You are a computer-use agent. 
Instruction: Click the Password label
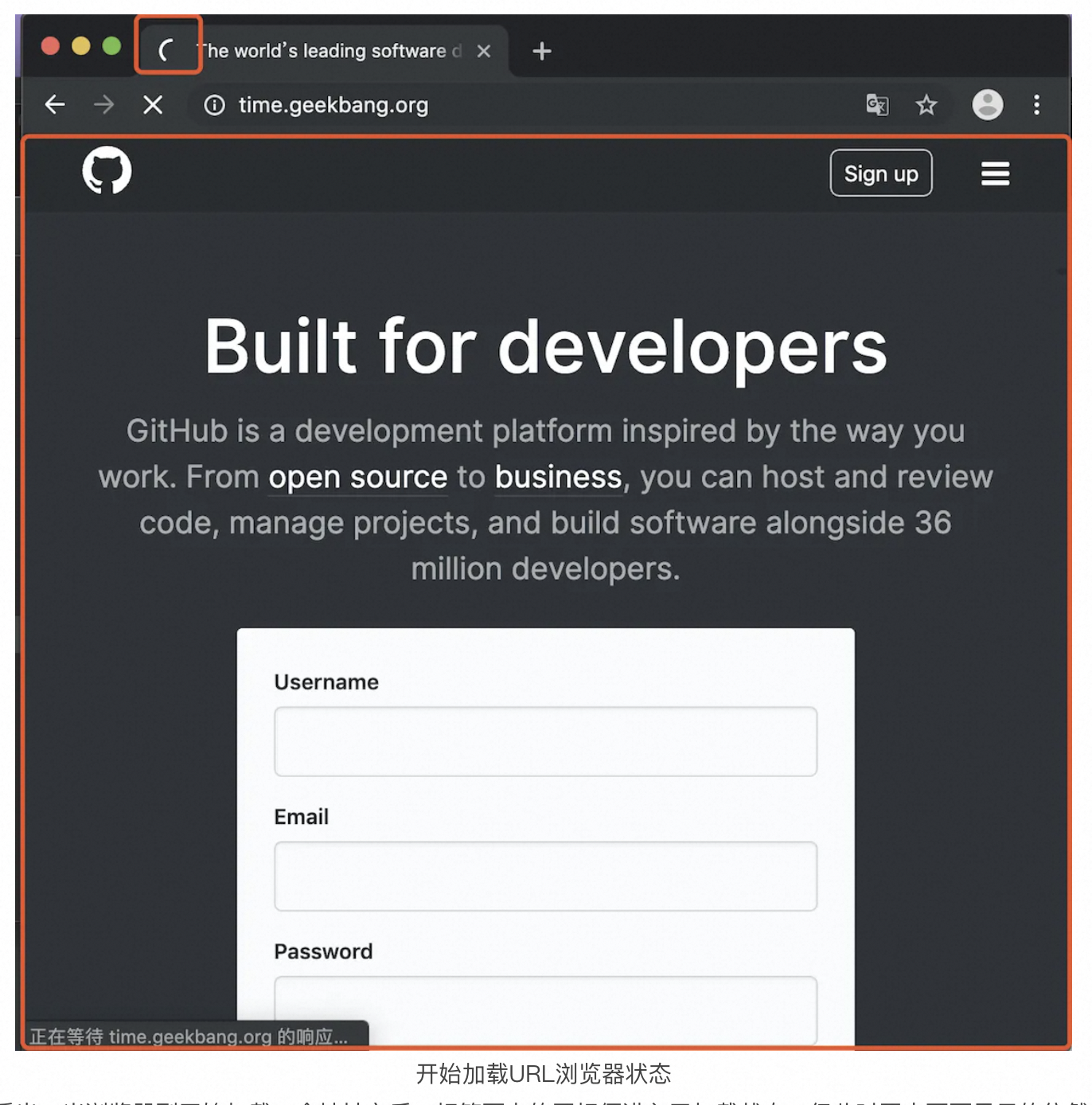(323, 951)
